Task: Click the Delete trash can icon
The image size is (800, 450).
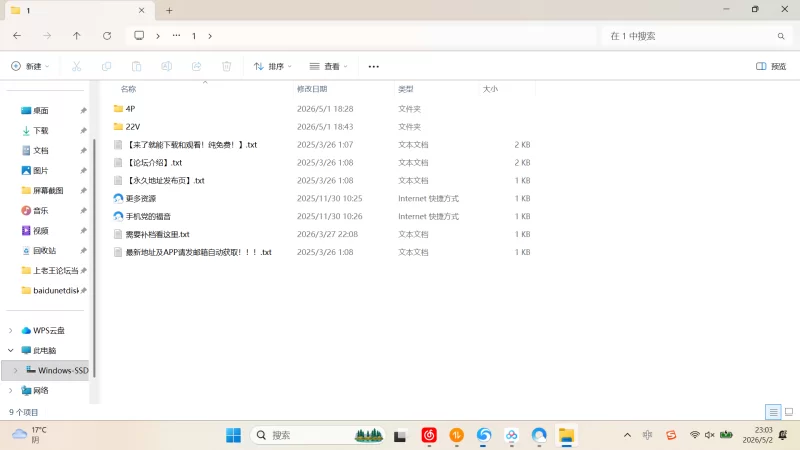Action: (227, 66)
